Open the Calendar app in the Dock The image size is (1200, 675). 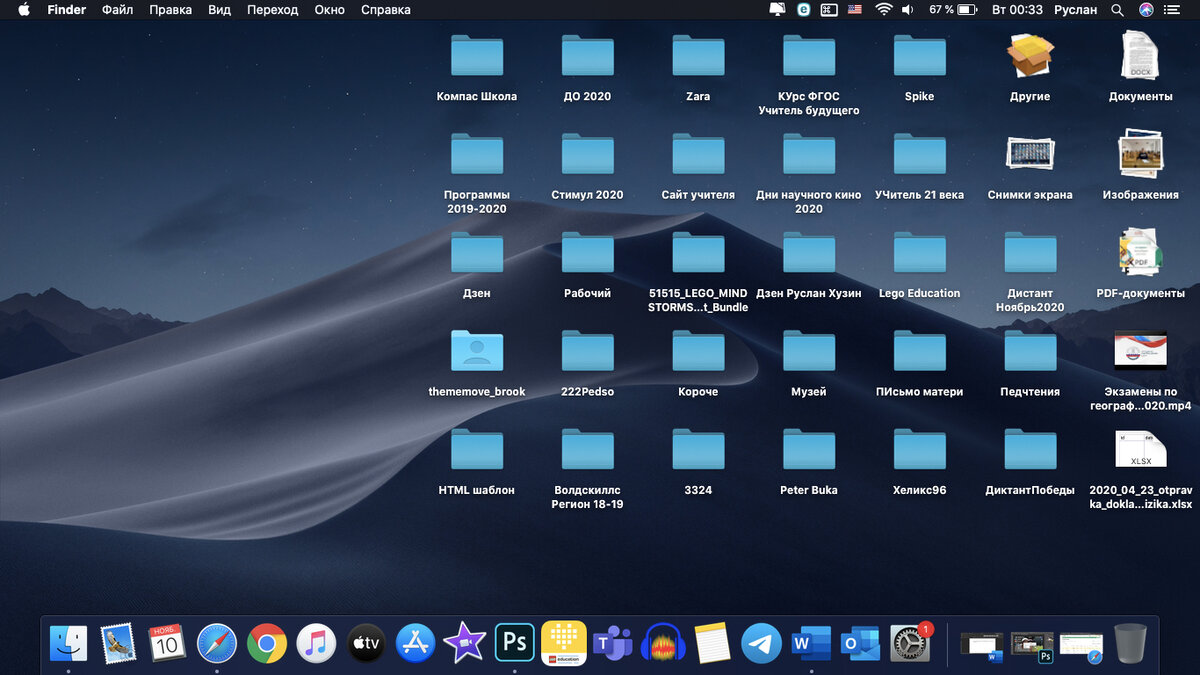coord(167,643)
